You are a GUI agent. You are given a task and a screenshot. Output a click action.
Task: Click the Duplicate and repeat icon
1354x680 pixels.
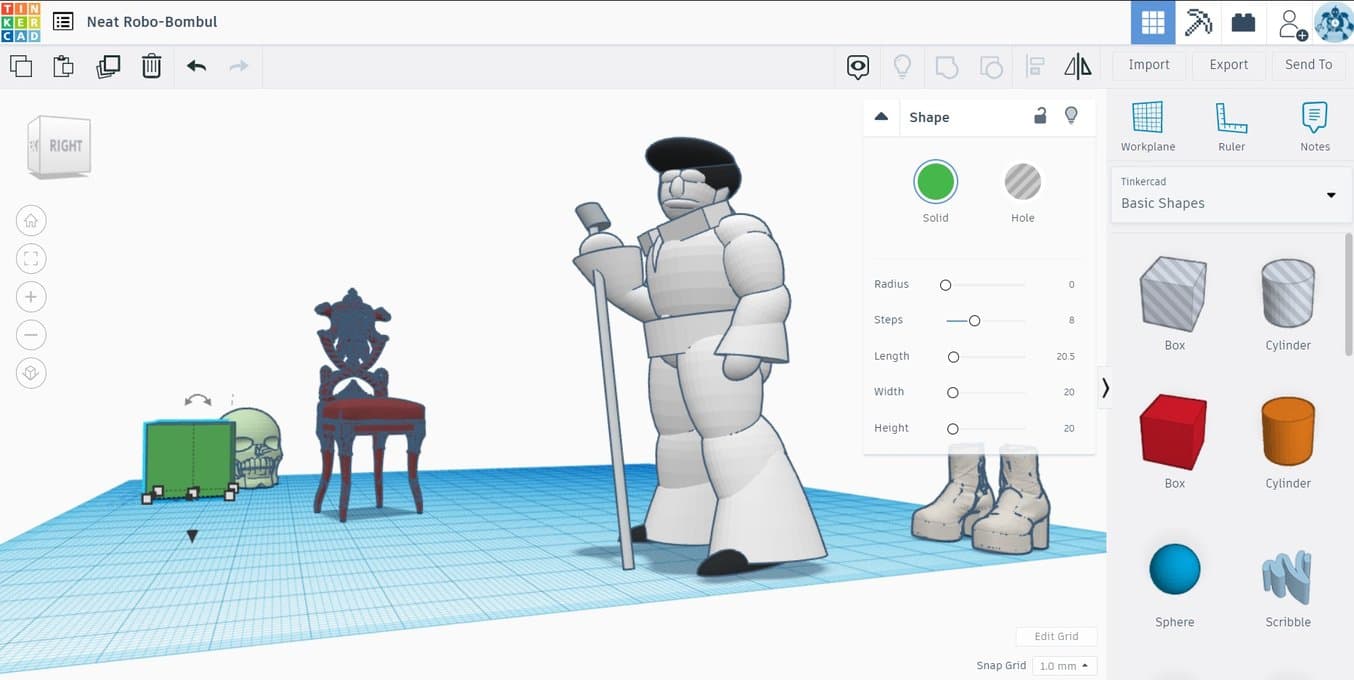coord(108,67)
